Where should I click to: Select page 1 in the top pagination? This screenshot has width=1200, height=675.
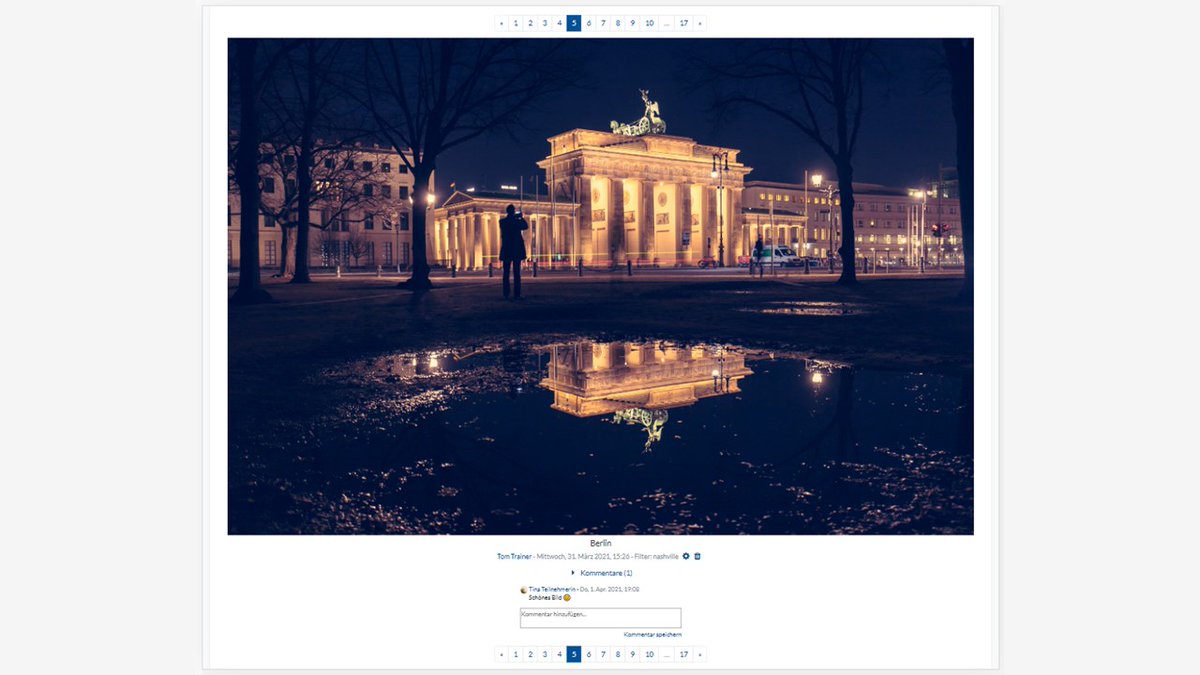(x=516, y=23)
